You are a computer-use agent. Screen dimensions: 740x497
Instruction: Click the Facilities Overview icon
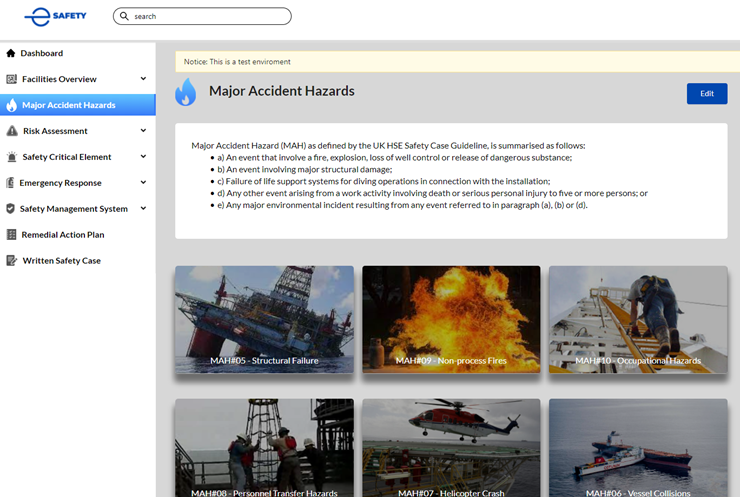(11, 79)
